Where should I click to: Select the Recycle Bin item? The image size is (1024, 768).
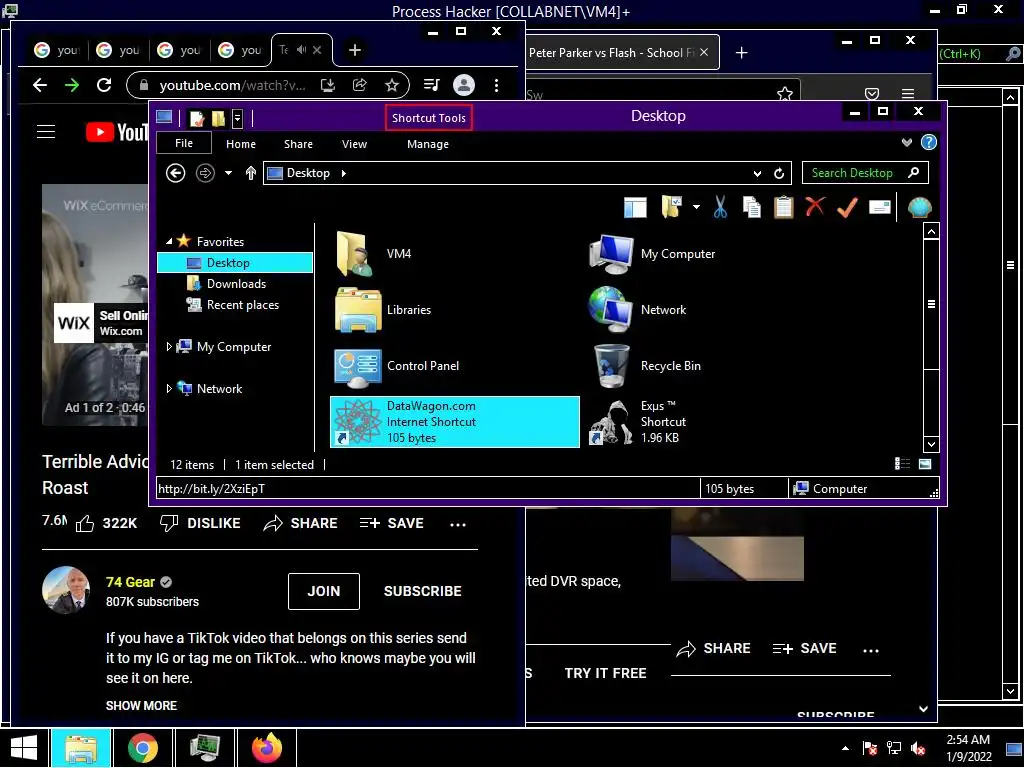[709, 366]
